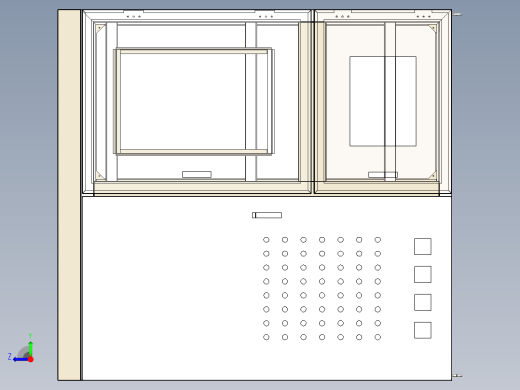520x390 pixels.
Task: Select the tall rectangular window in the right door
Action: click(383, 101)
